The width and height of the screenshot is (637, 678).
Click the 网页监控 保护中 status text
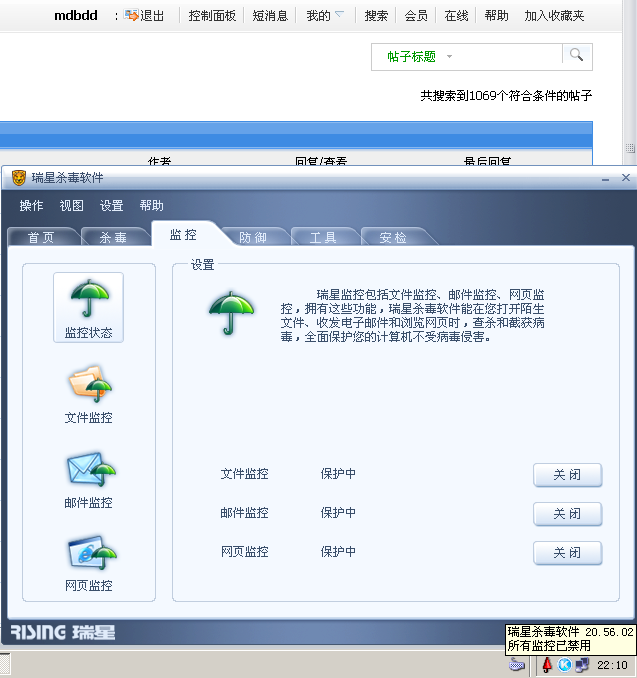click(338, 552)
